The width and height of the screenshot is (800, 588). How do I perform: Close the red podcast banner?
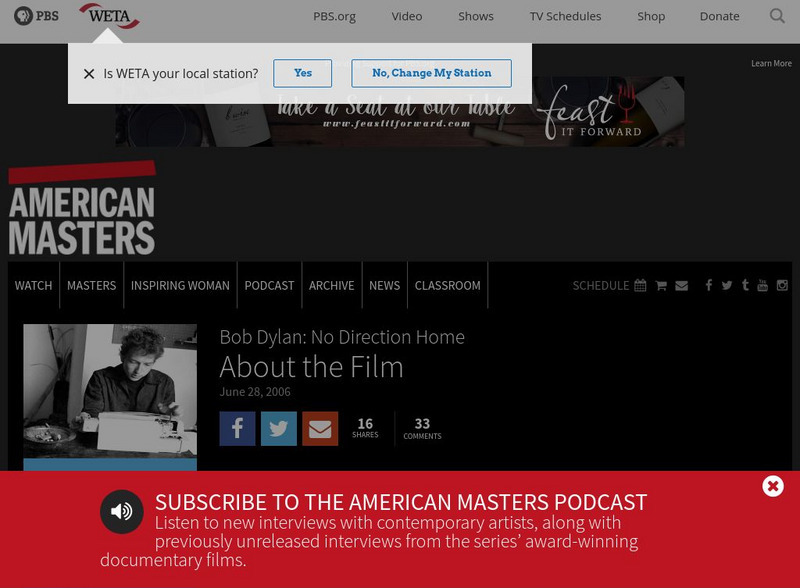click(773, 486)
